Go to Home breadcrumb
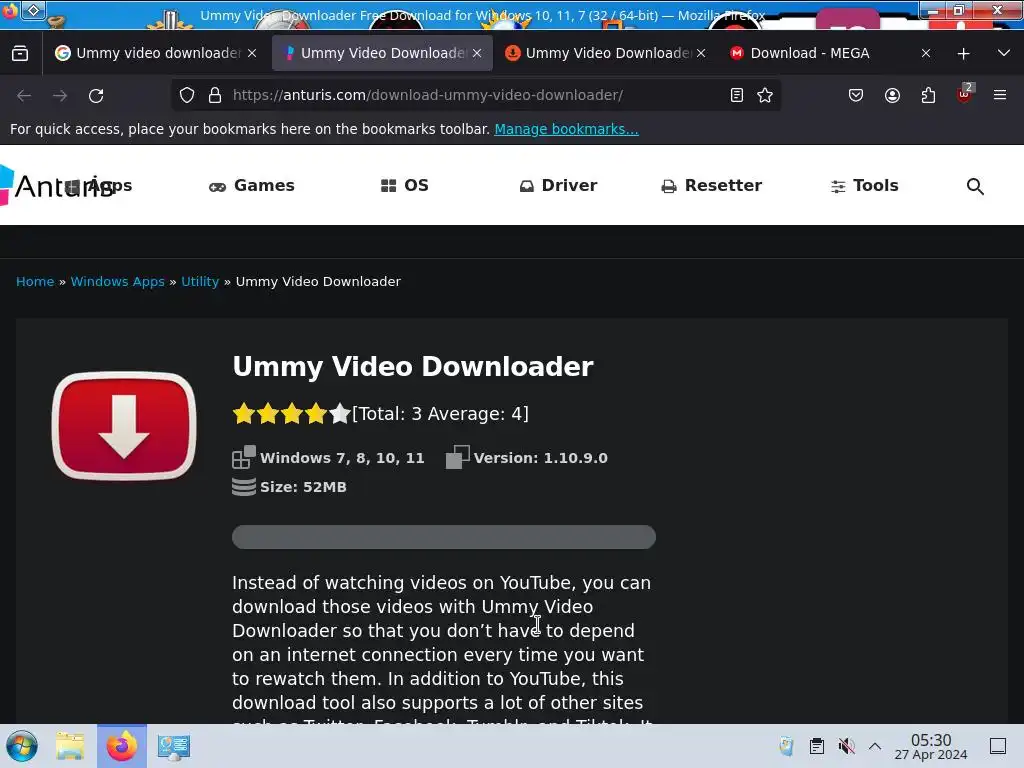This screenshot has width=1024, height=768. [x=35, y=281]
